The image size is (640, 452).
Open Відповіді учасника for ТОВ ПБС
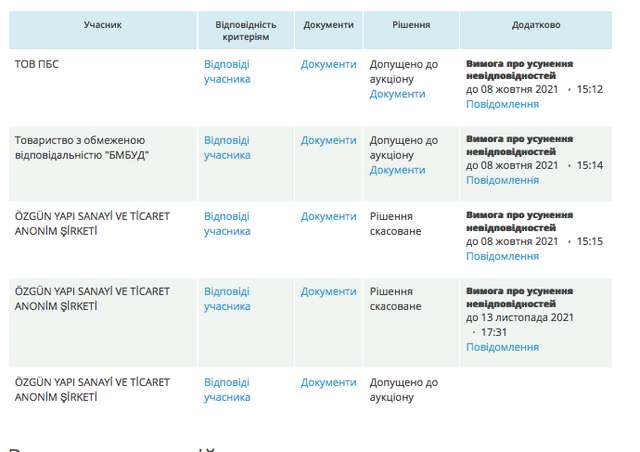coord(227,71)
